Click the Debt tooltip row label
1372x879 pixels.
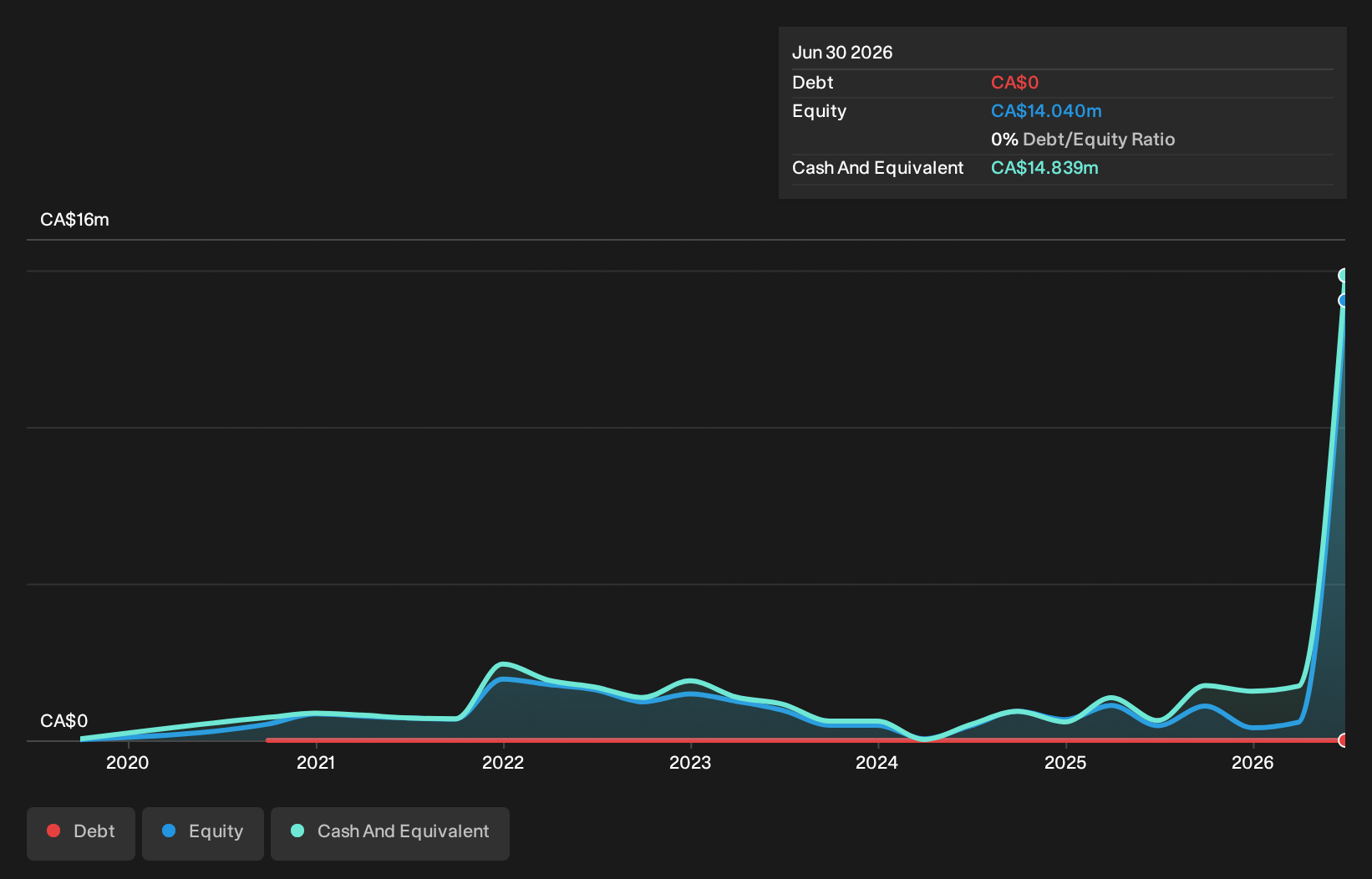point(812,83)
